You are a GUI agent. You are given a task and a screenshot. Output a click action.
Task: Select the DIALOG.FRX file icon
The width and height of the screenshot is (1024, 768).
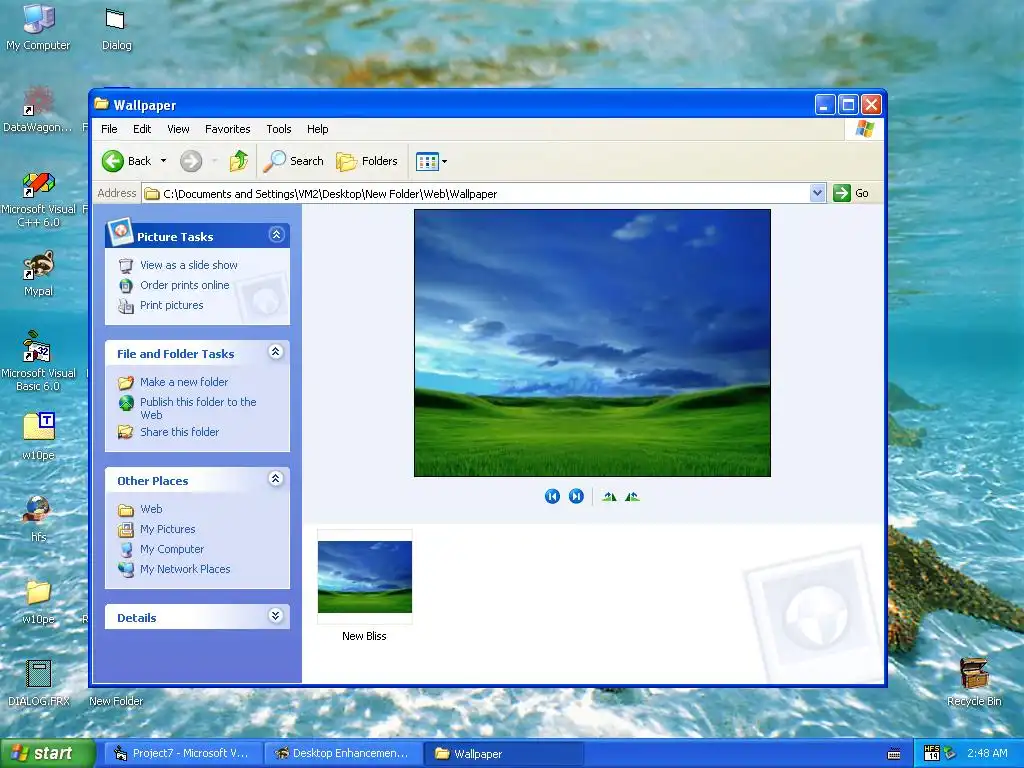click(x=39, y=682)
